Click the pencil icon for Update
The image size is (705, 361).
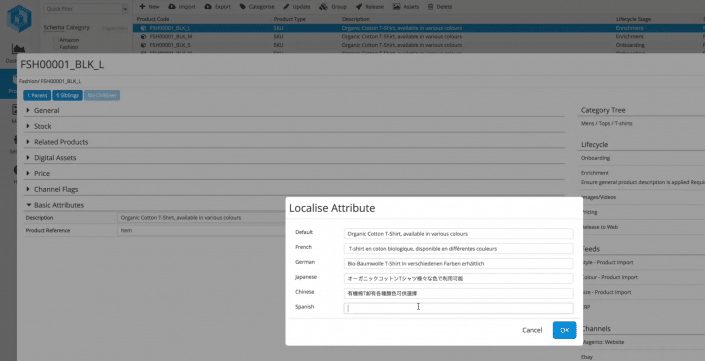(x=286, y=7)
